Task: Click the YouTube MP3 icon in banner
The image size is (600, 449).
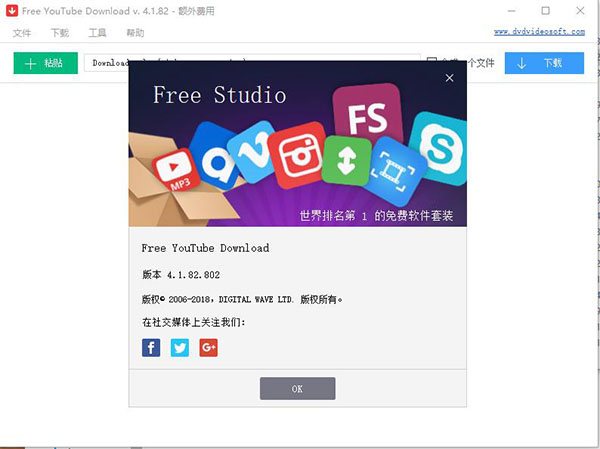Action: [180, 169]
